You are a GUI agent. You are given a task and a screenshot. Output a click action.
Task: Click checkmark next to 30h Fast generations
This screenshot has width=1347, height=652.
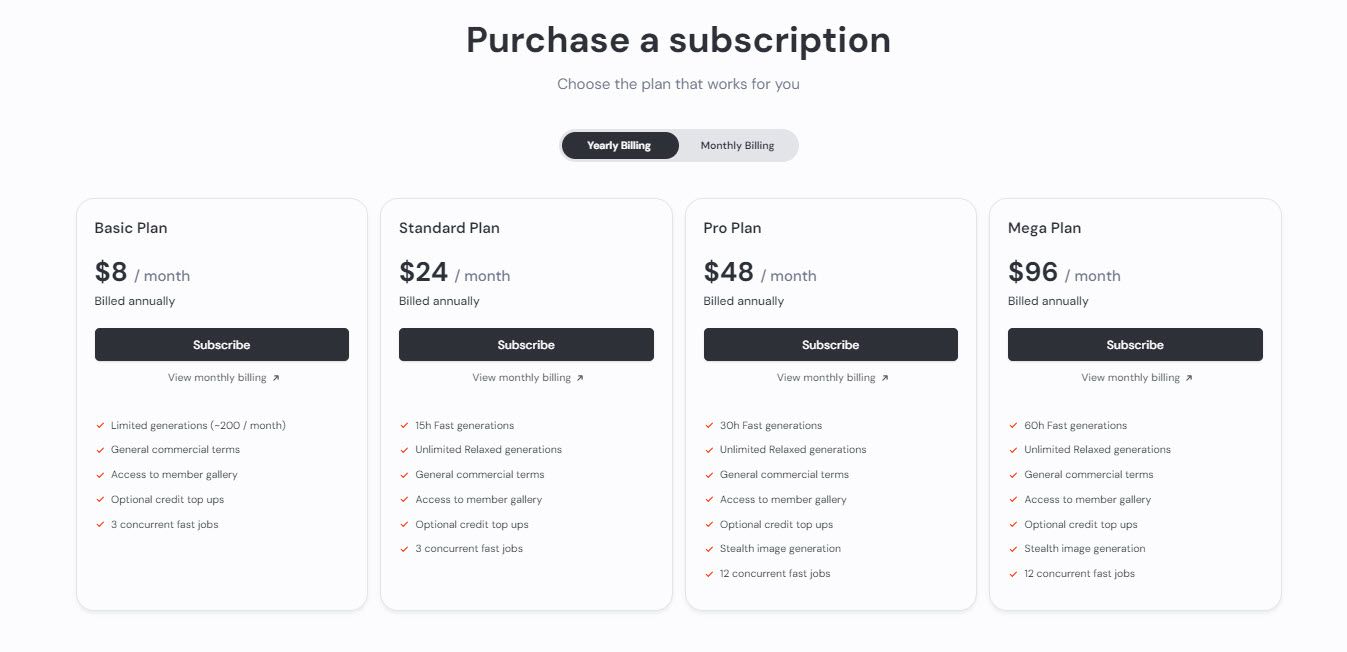point(709,426)
